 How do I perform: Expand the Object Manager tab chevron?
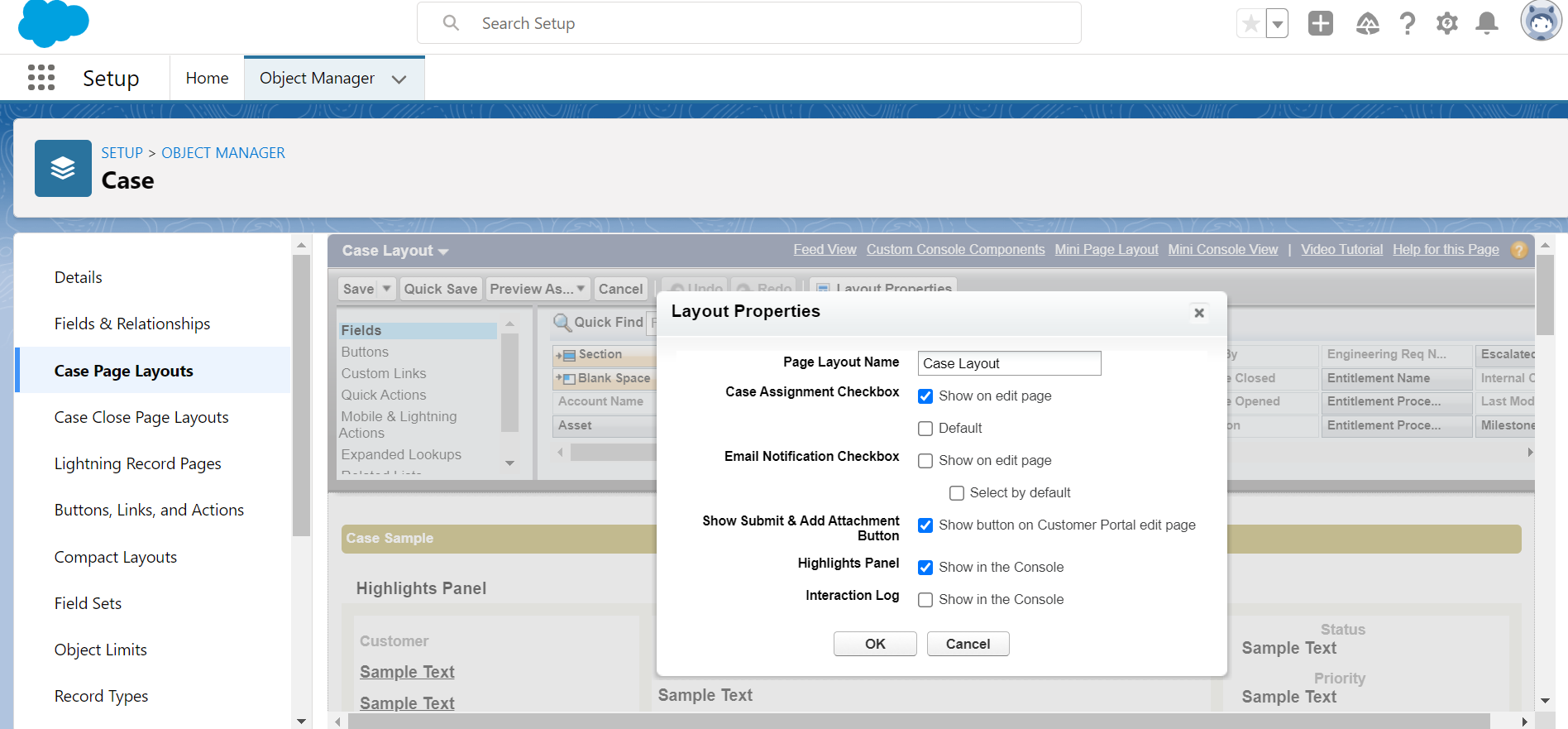399,79
